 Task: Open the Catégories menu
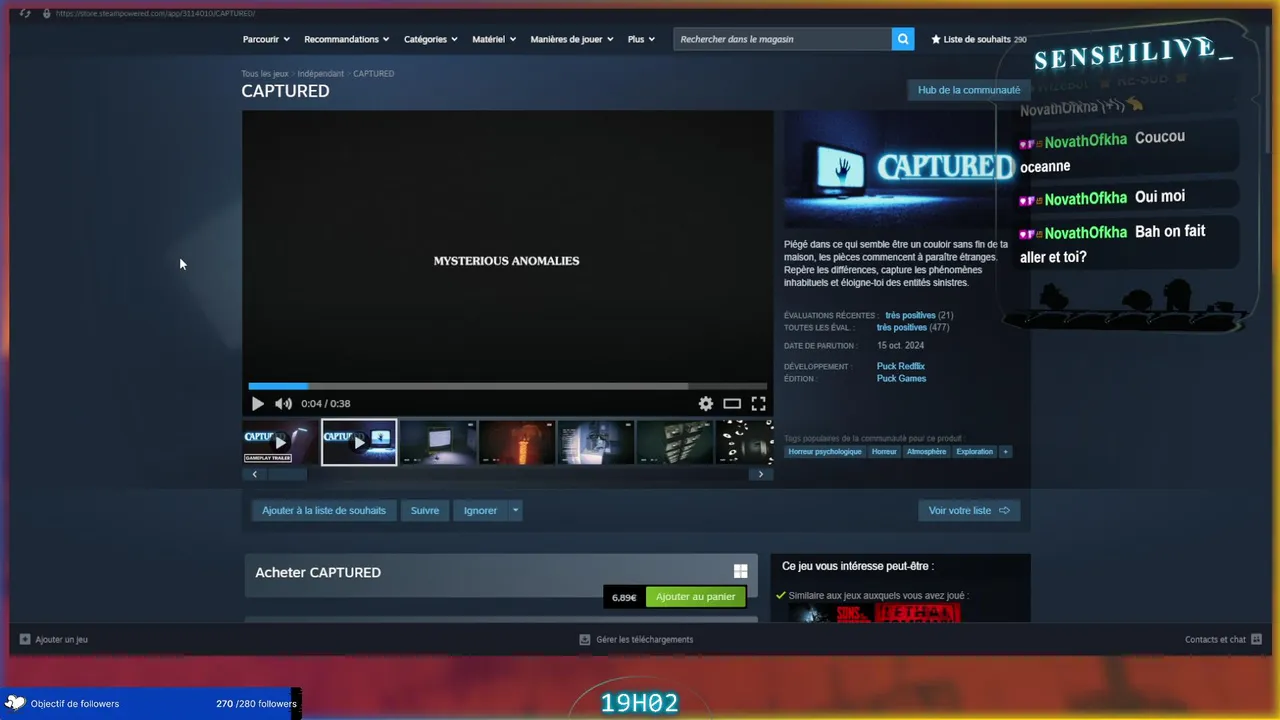point(431,39)
